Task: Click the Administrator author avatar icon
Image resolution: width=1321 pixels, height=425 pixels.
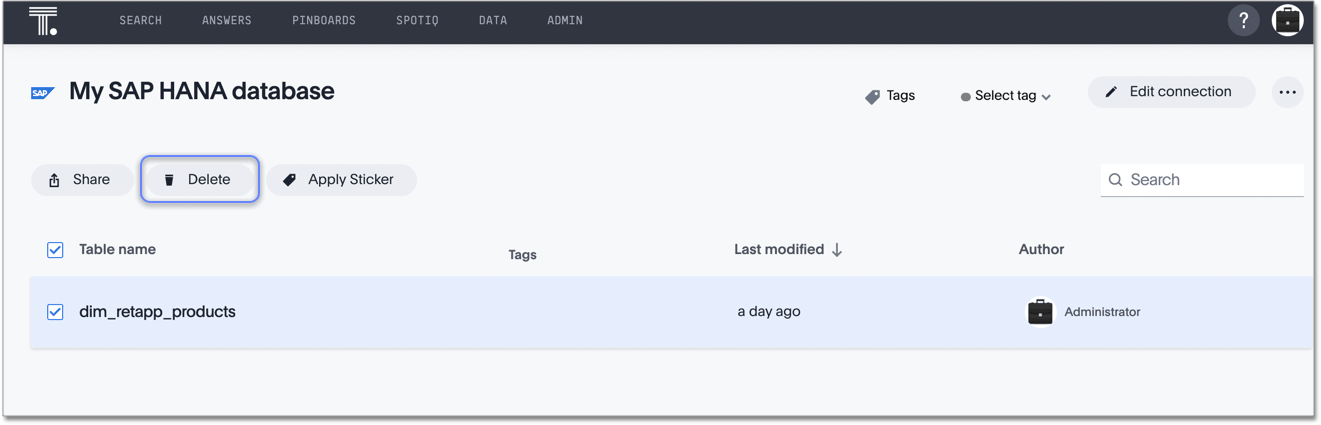Action: [1040, 312]
